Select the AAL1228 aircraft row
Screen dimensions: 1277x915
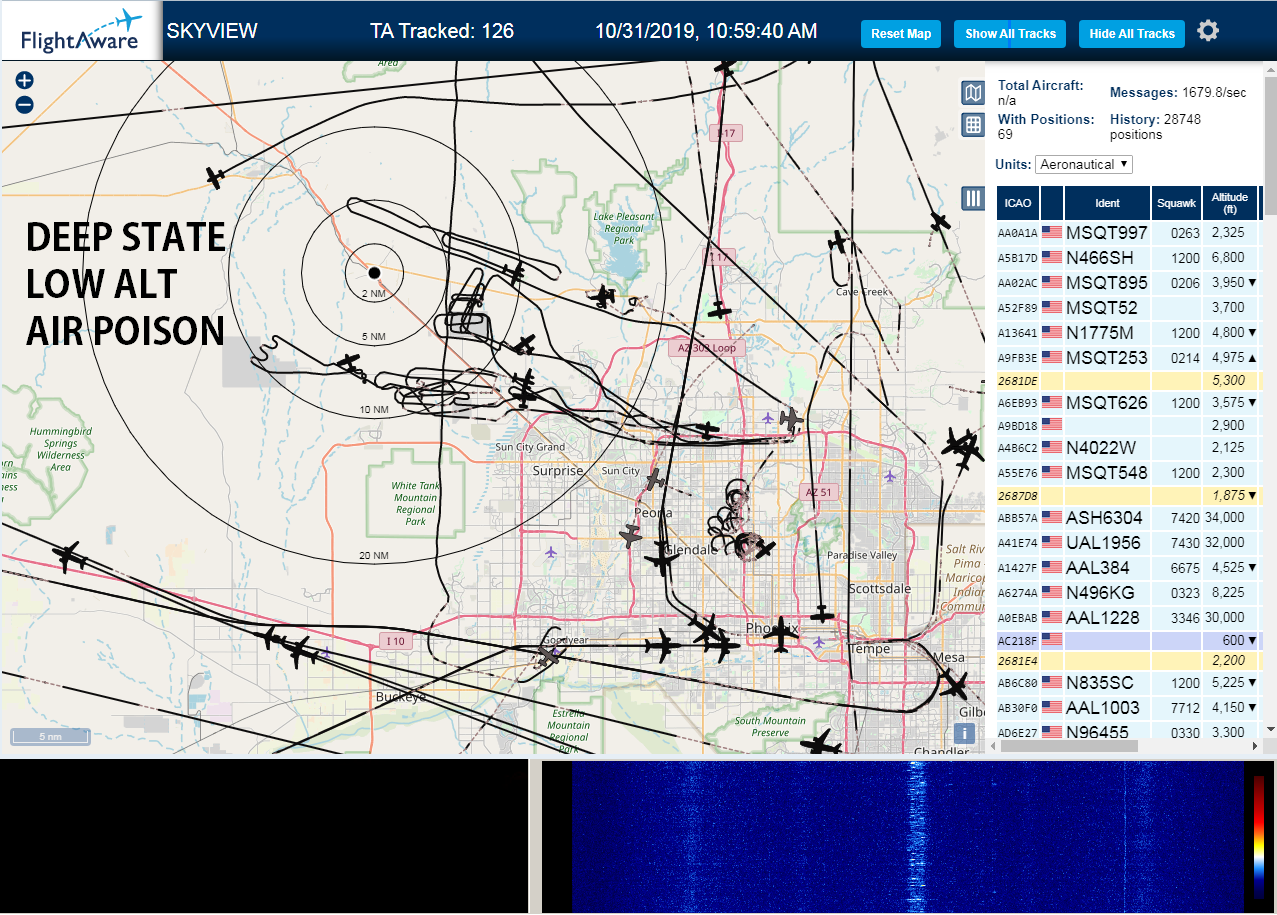(x=1128, y=617)
